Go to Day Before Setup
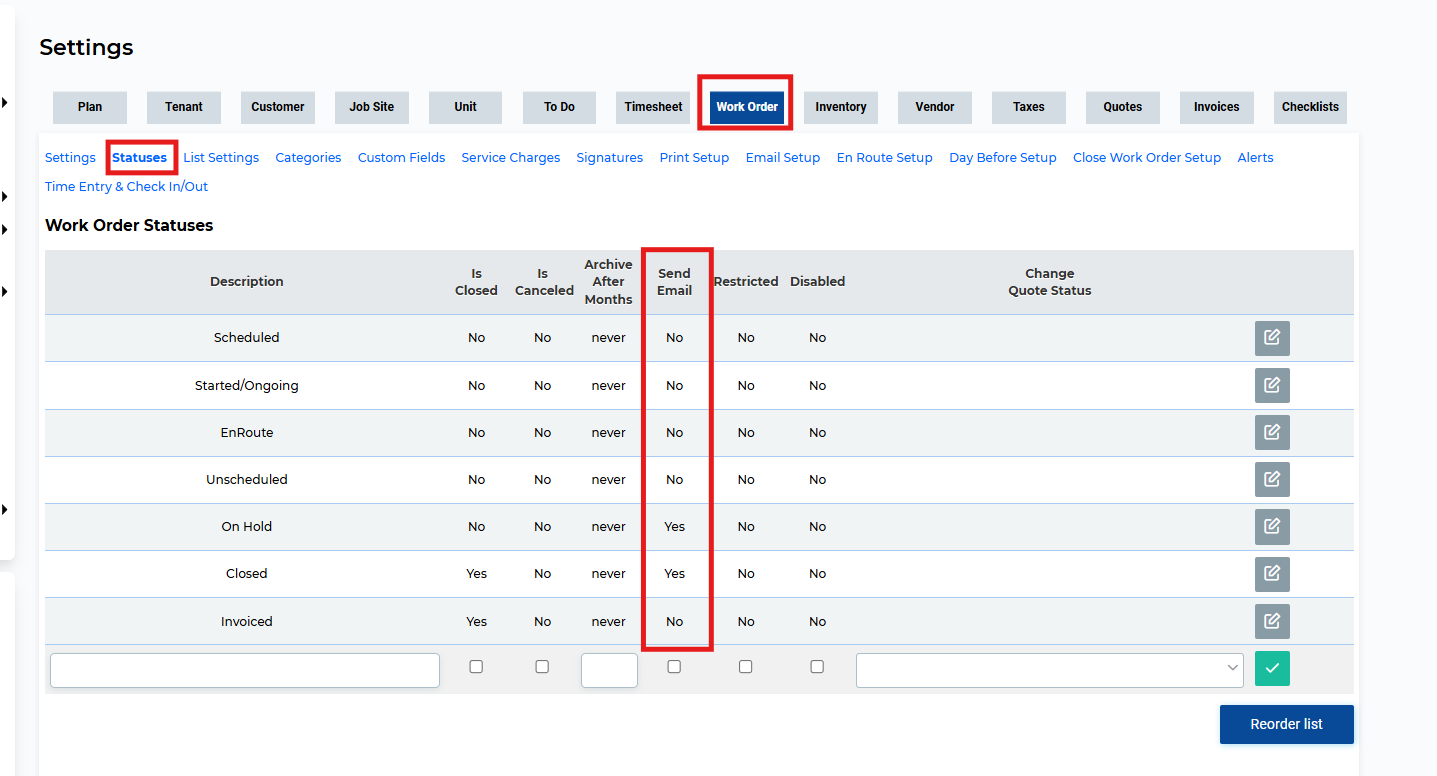 pyautogui.click(x=1003, y=158)
